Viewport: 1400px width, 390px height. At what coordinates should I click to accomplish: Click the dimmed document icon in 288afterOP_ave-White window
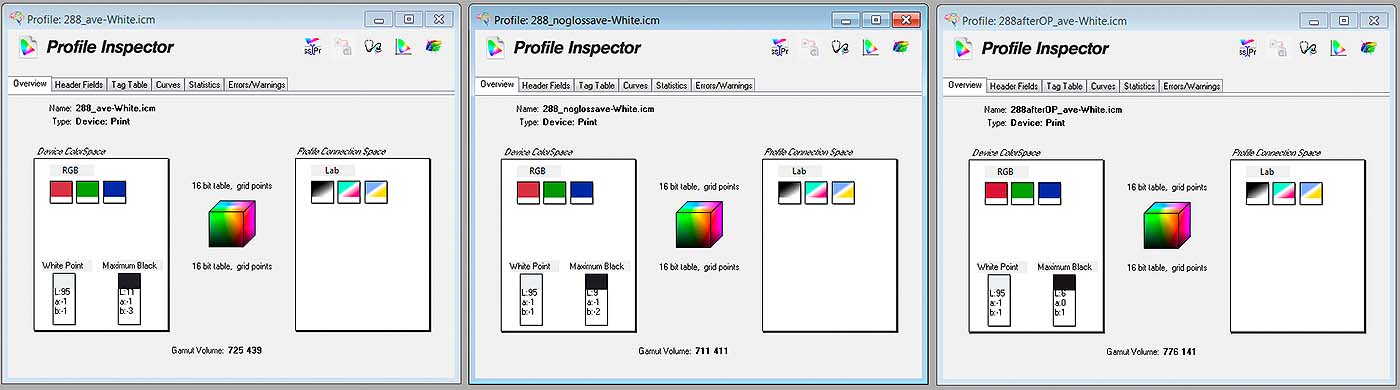point(1277,48)
